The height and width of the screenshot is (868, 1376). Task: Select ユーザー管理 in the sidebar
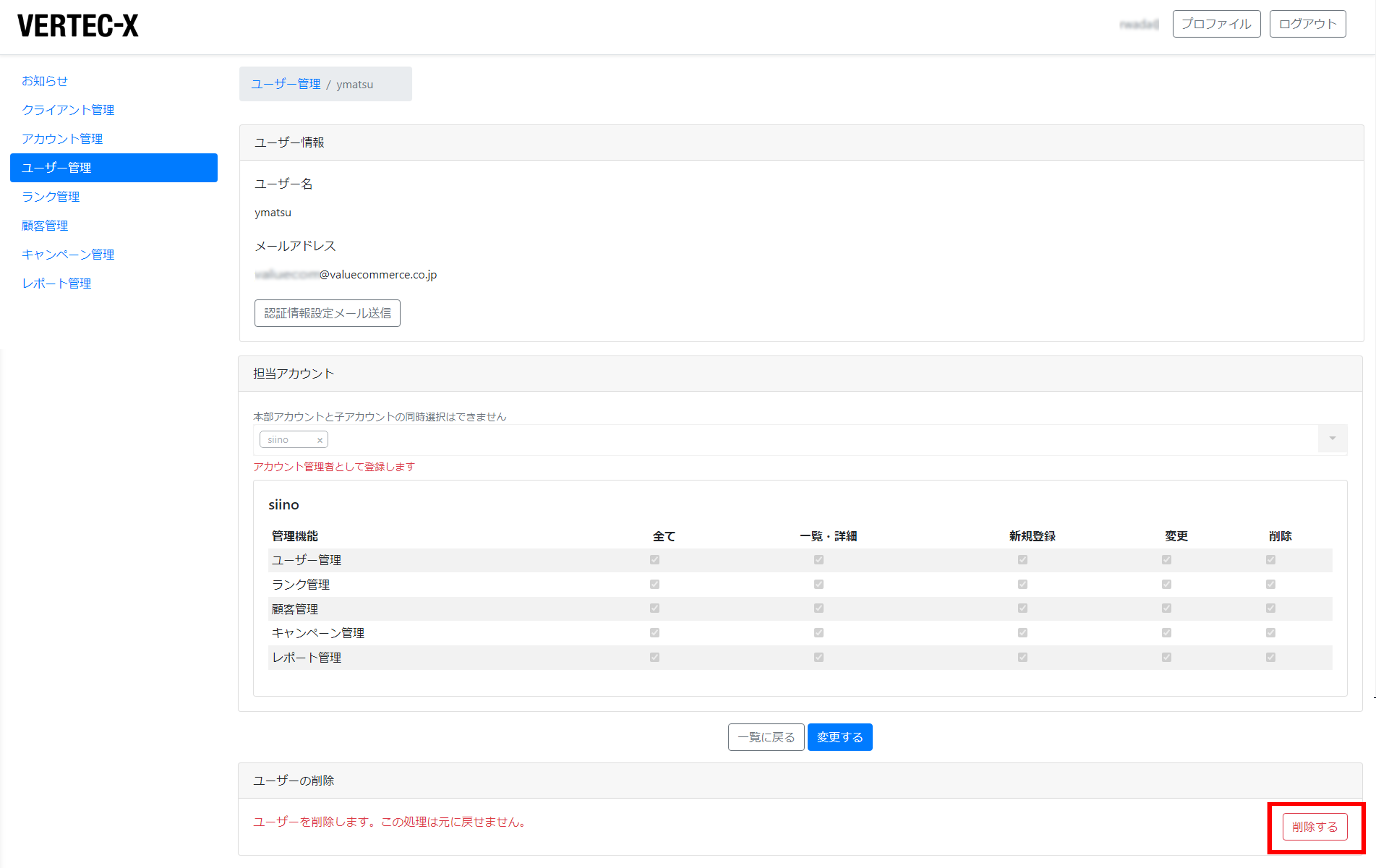[x=114, y=168]
